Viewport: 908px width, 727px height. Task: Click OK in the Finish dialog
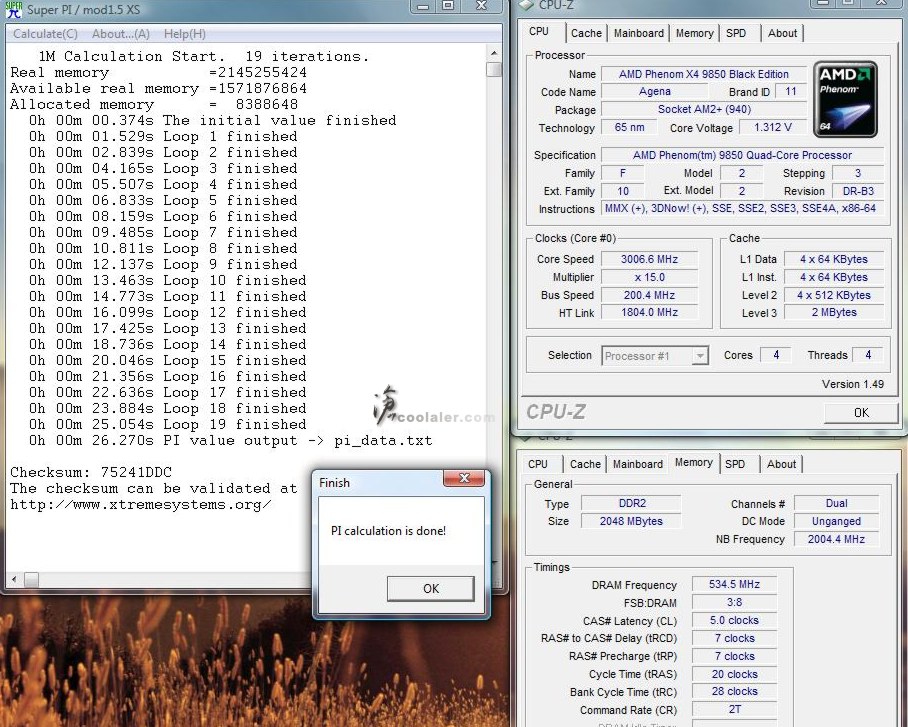[431, 589]
